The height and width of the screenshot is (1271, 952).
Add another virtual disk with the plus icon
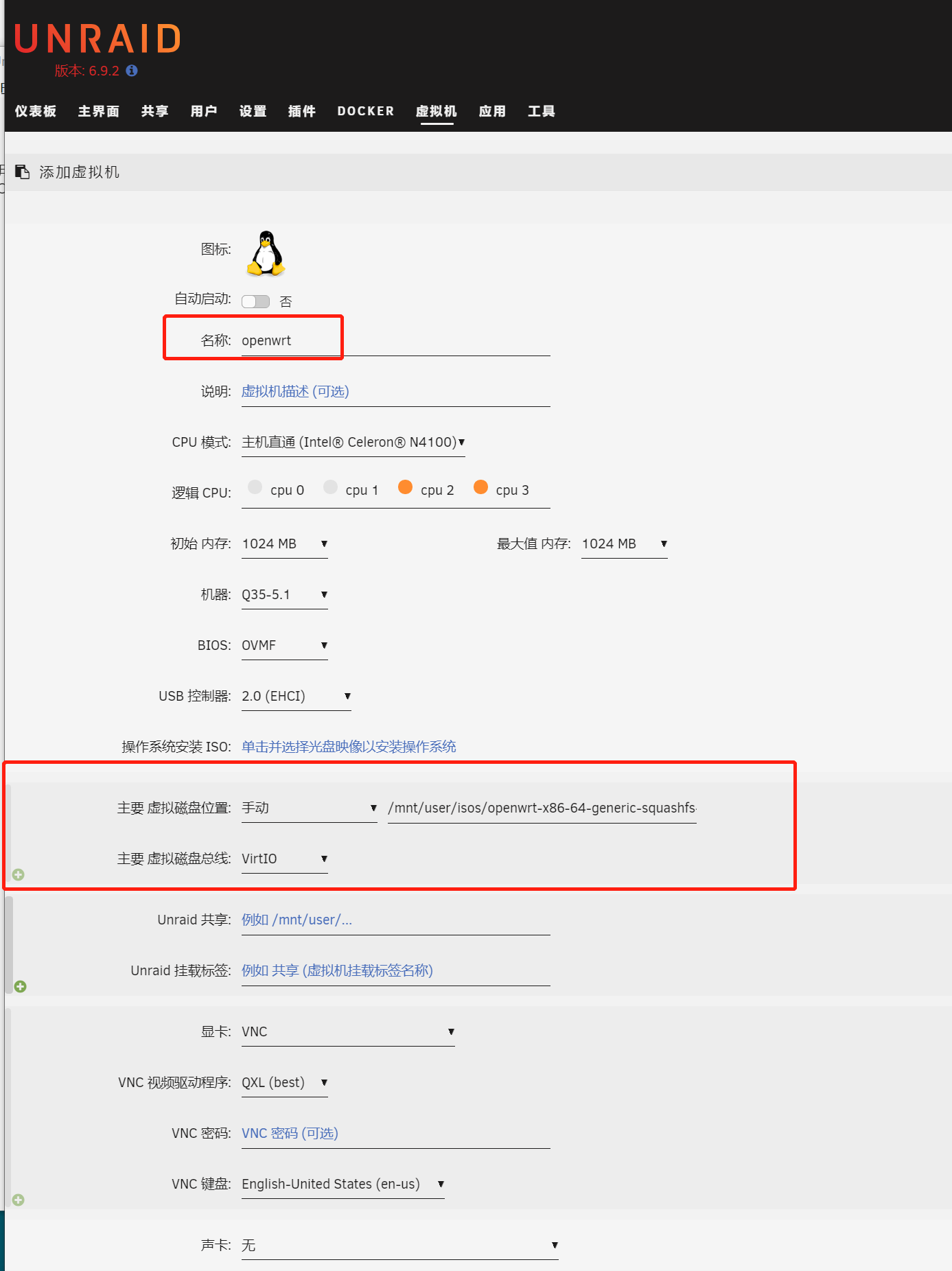tap(19, 874)
